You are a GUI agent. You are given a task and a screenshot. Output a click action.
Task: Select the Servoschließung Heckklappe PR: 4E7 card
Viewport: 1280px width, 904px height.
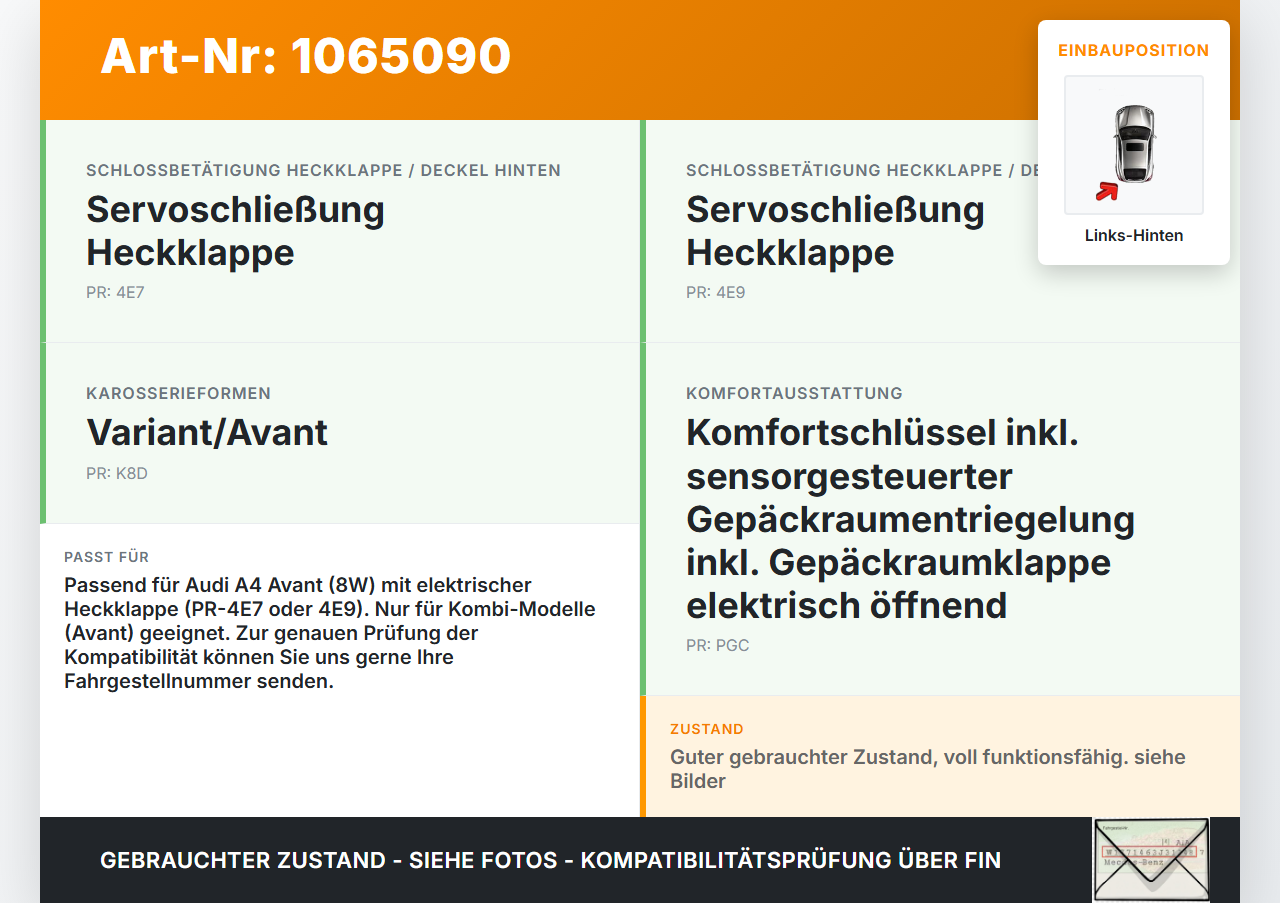[x=340, y=231]
